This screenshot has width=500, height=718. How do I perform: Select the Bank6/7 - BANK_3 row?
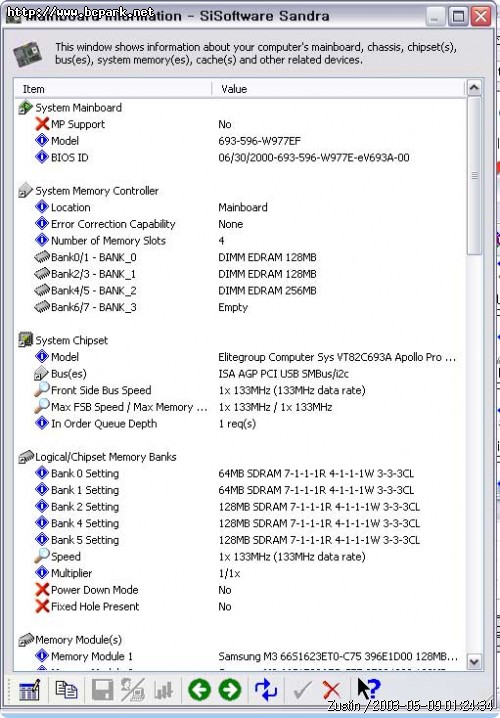coord(240,307)
